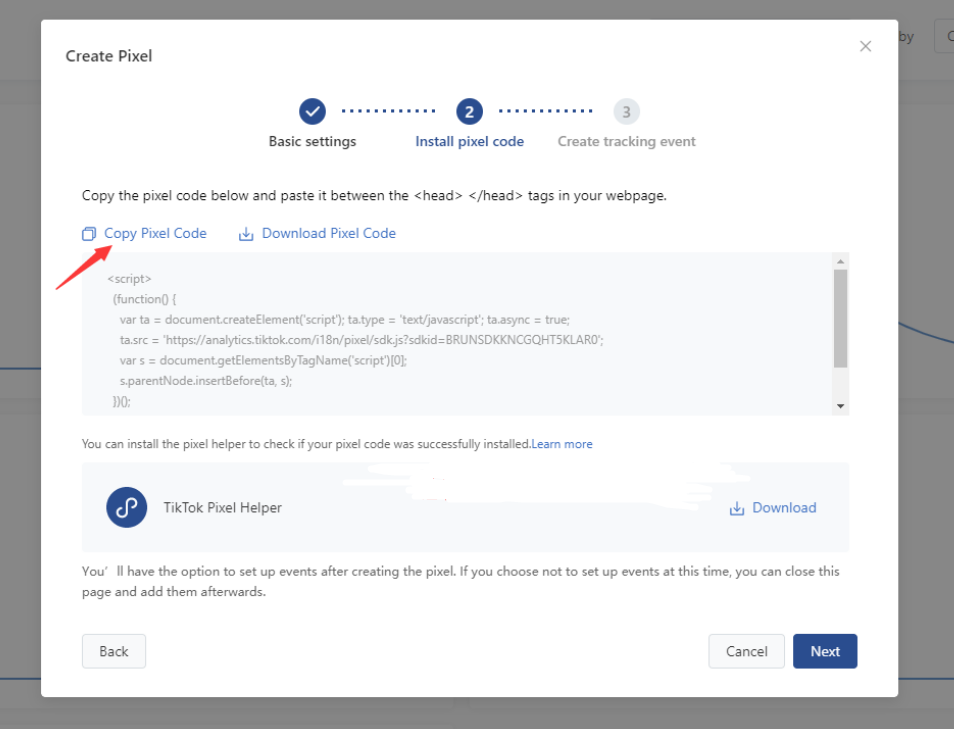This screenshot has height=729, width=954.
Task: Cancel the pixel creation
Action: coord(747,651)
